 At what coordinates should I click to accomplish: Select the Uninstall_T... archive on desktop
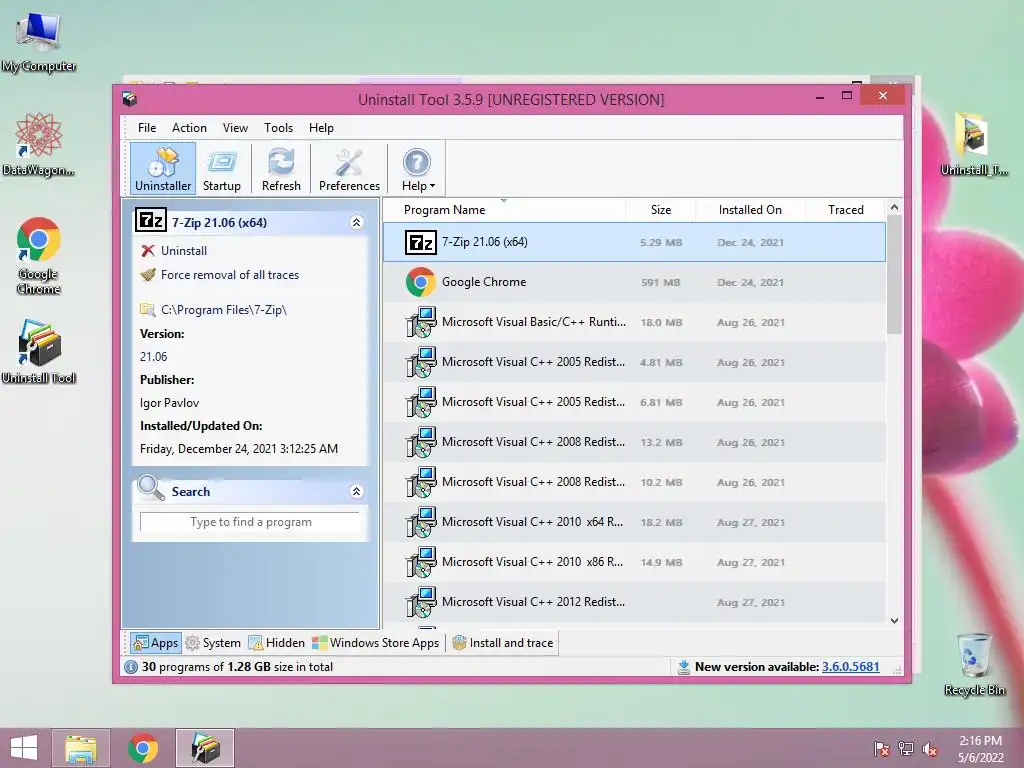(x=974, y=144)
